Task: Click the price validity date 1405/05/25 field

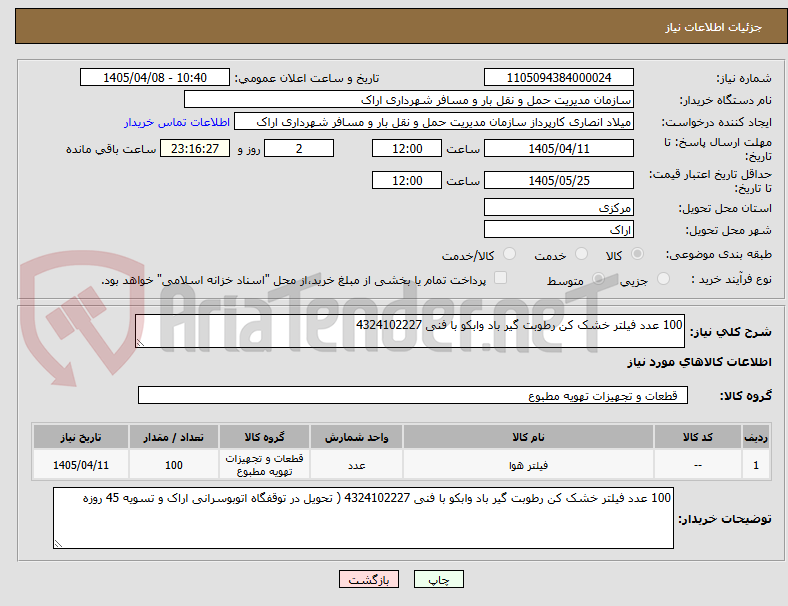Action: coord(558,180)
